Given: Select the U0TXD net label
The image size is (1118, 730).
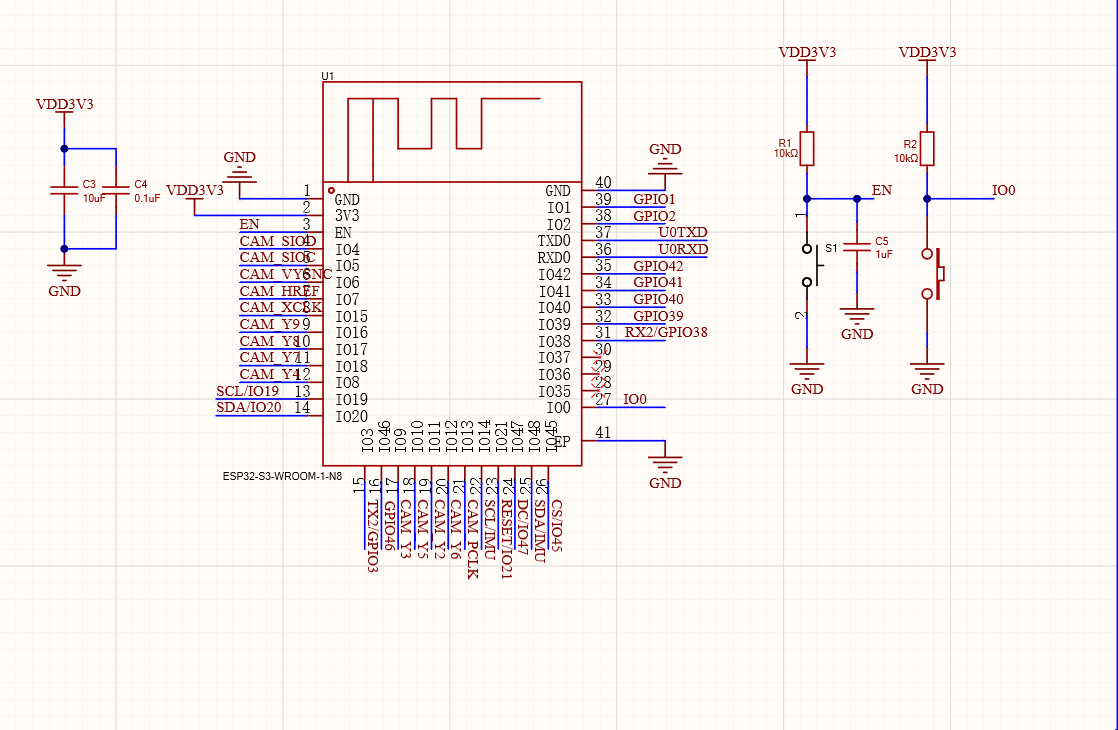Looking at the screenshot, I should pos(683,232).
